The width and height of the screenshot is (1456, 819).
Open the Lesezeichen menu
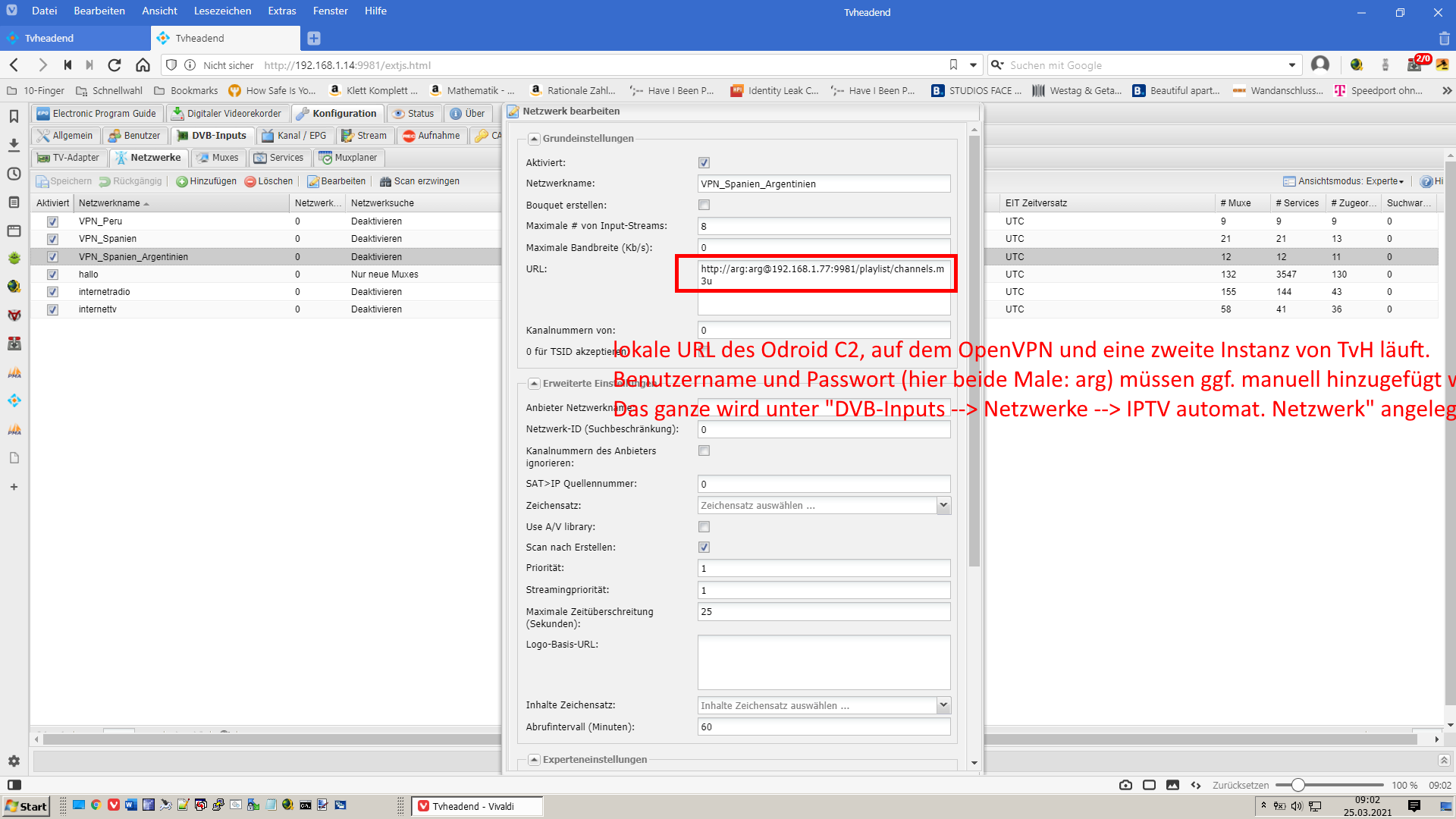pyautogui.click(x=222, y=11)
